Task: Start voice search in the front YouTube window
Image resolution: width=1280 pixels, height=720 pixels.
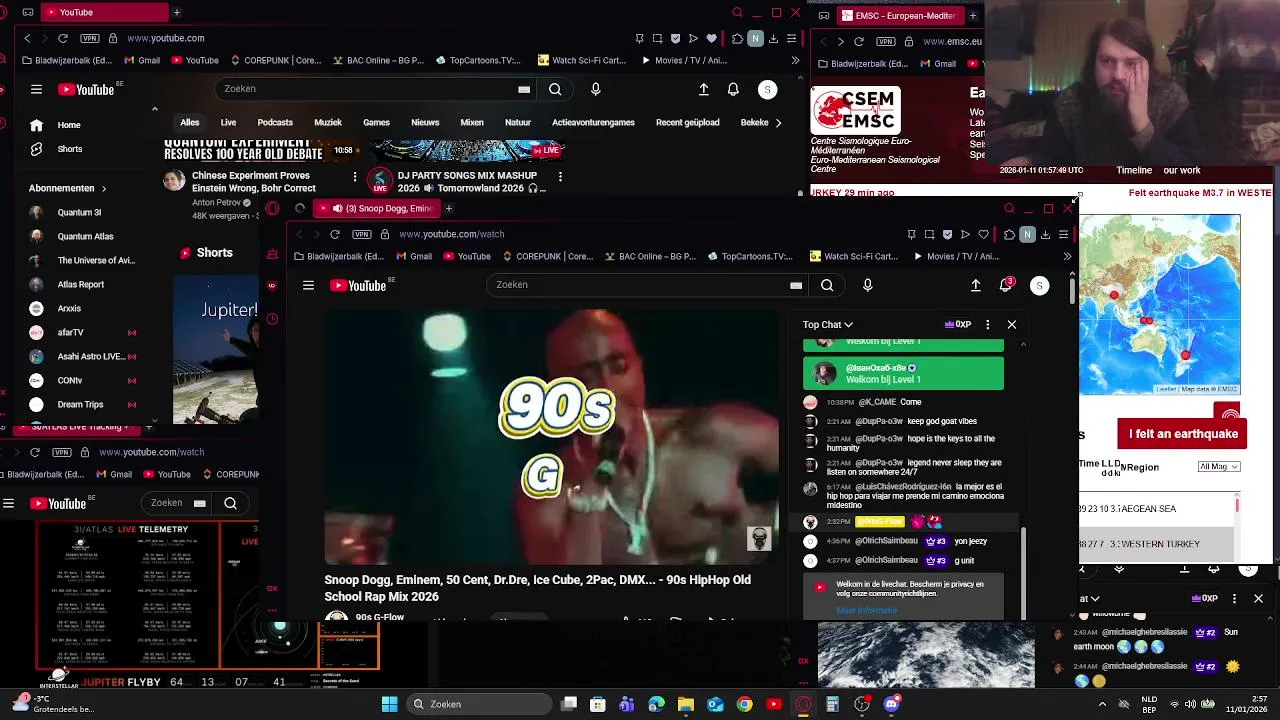Action: click(867, 285)
